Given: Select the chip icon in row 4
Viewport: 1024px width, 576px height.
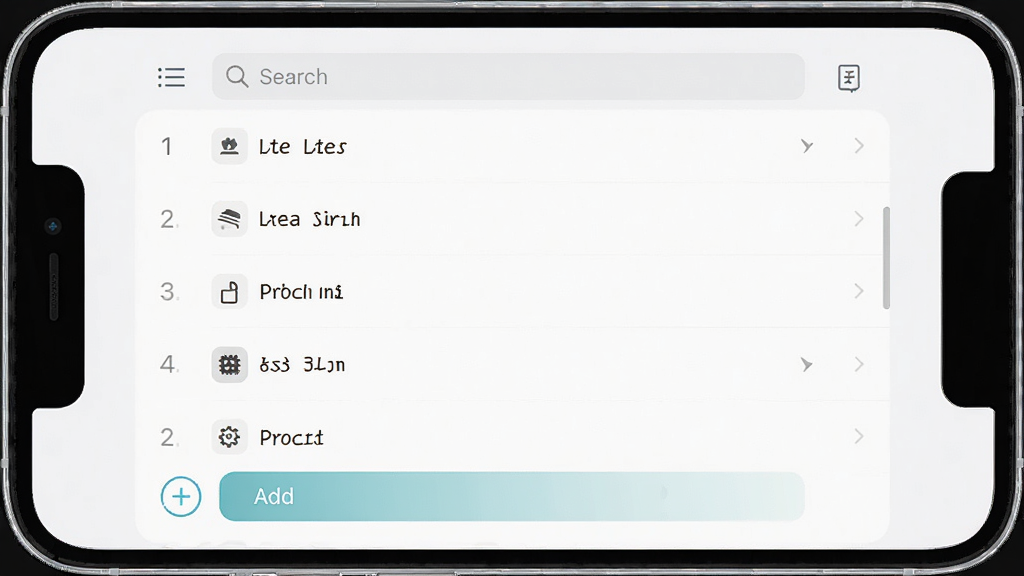Looking at the screenshot, I should pos(229,364).
